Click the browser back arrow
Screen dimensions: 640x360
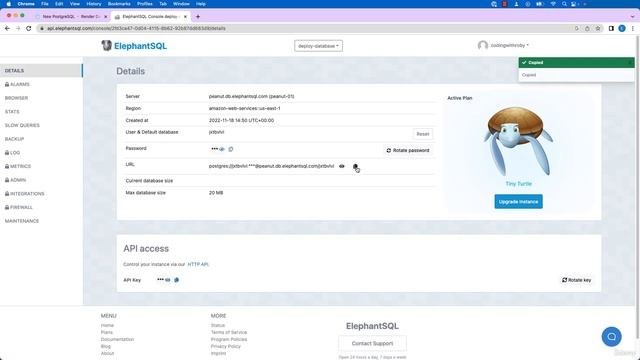pos(7,29)
